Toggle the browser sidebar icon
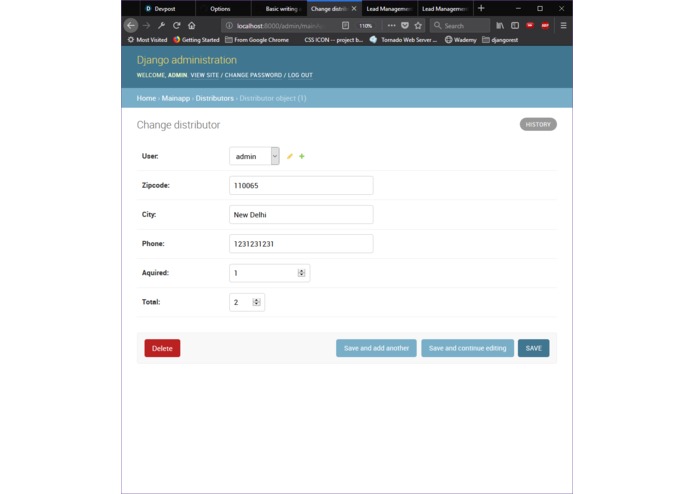The width and height of the screenshot is (695, 494). click(515, 26)
